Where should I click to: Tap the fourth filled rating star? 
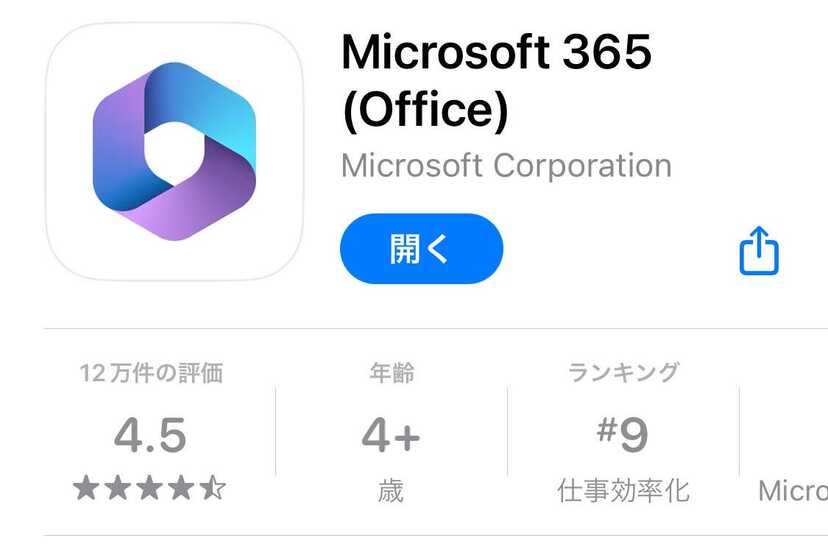(x=181, y=487)
